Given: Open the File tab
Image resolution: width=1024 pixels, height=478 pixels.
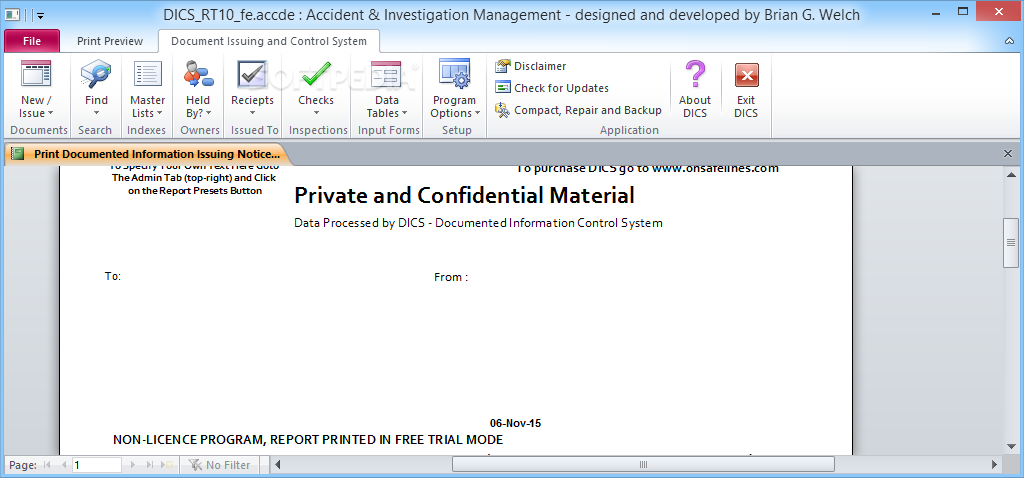Looking at the screenshot, I should coord(32,41).
